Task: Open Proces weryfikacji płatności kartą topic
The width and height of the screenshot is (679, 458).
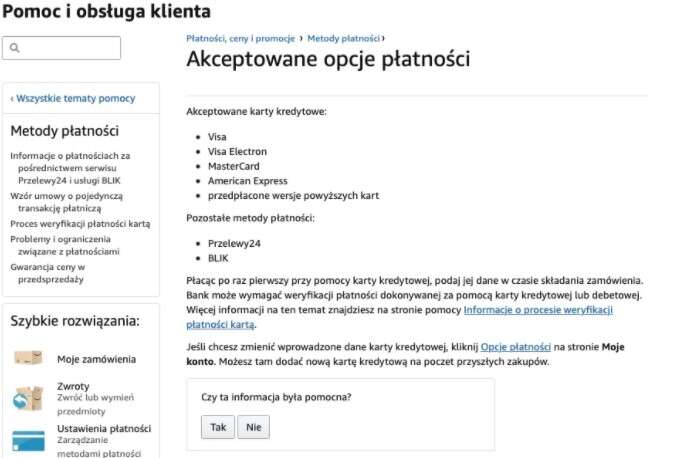Action: (80, 223)
